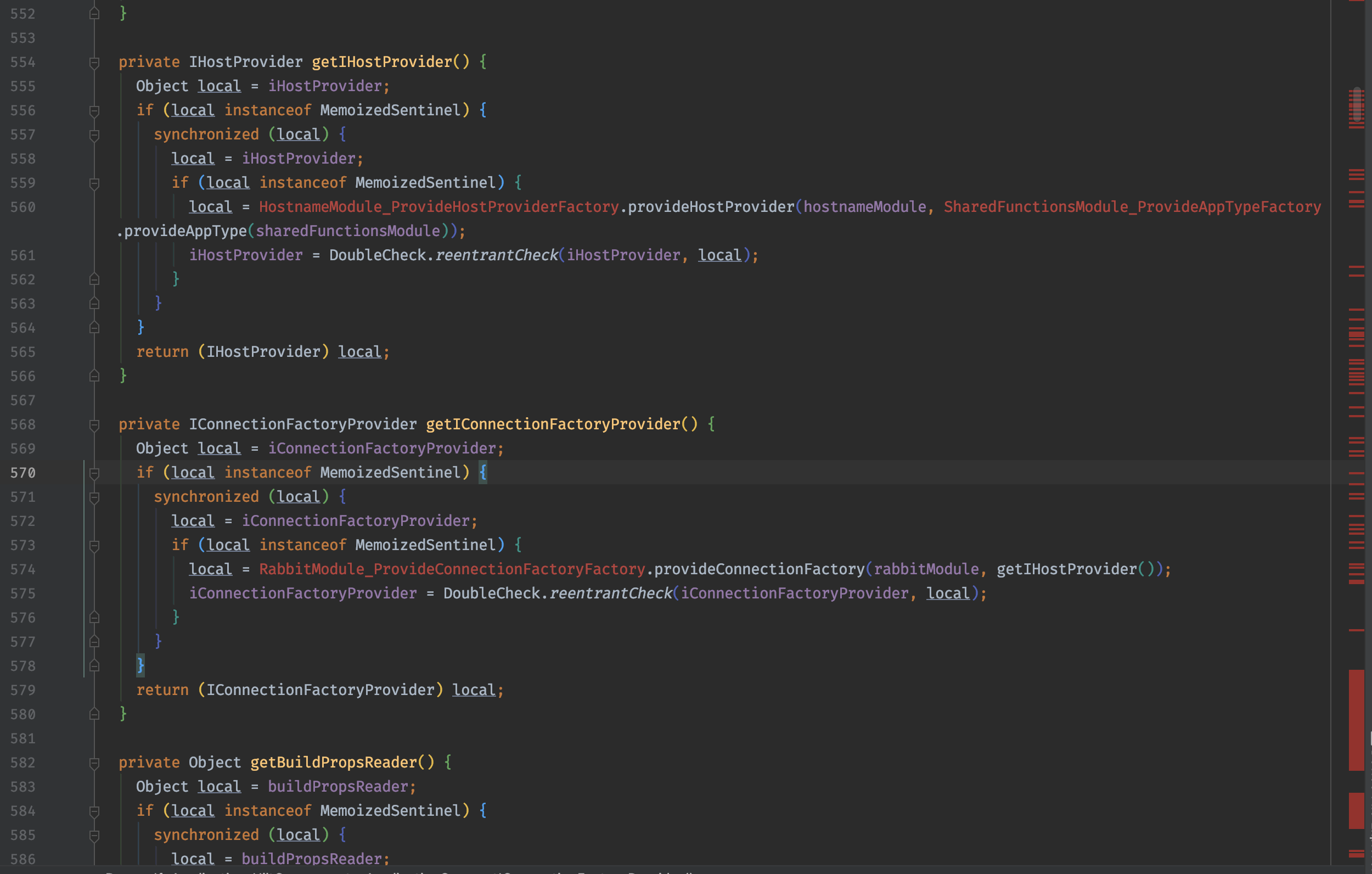
Task: Click the fold icon beside getIConnectionFactoryProvider
Action: click(94, 425)
